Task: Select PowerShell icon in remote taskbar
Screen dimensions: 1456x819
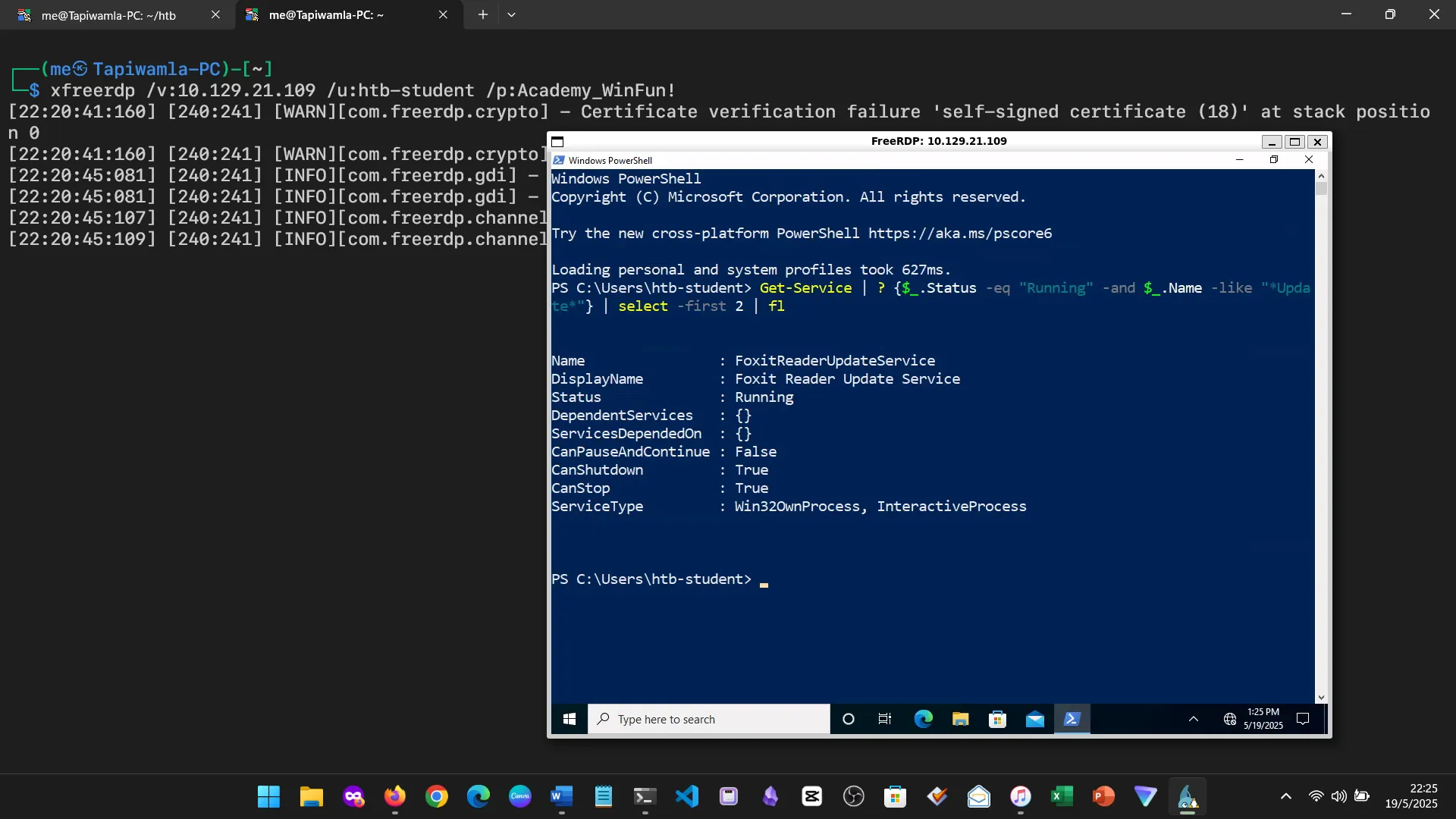Action: [x=1072, y=719]
